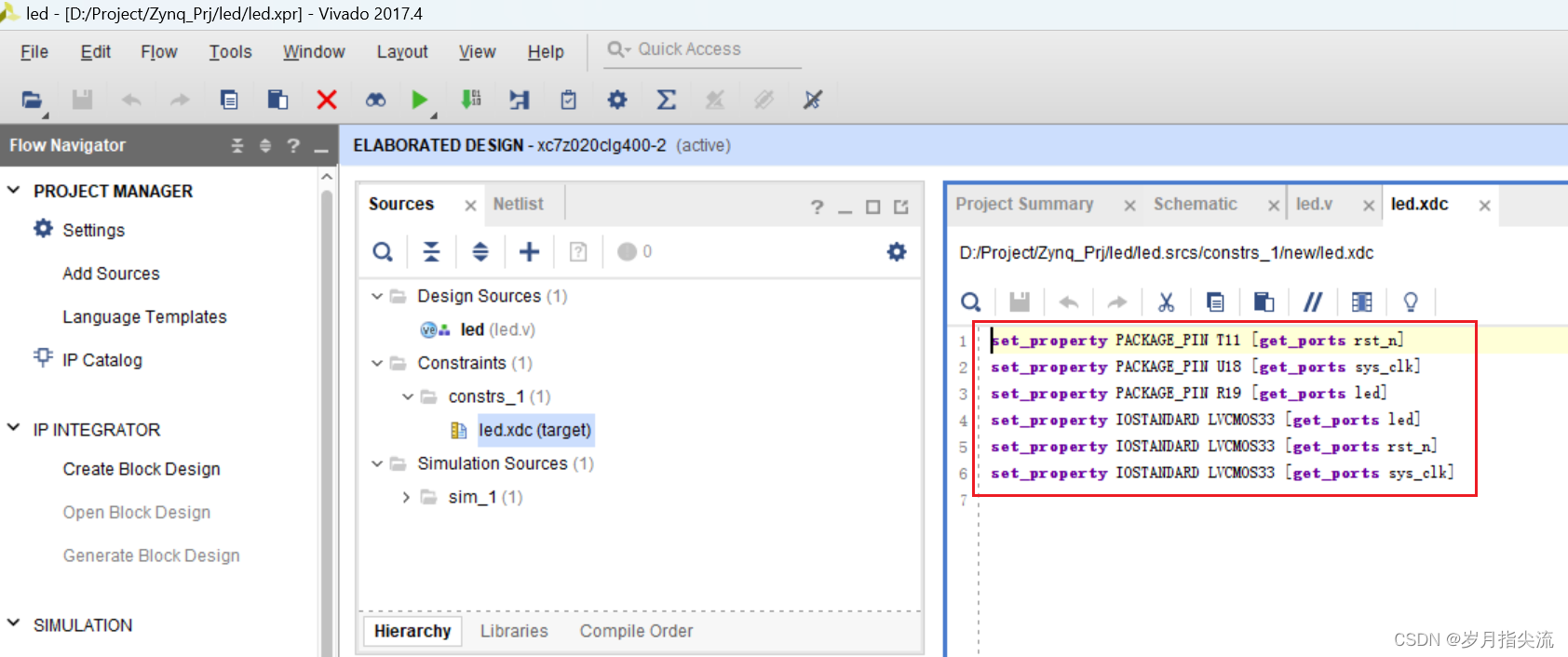Collapse the Constraints tree node

[x=377, y=363]
